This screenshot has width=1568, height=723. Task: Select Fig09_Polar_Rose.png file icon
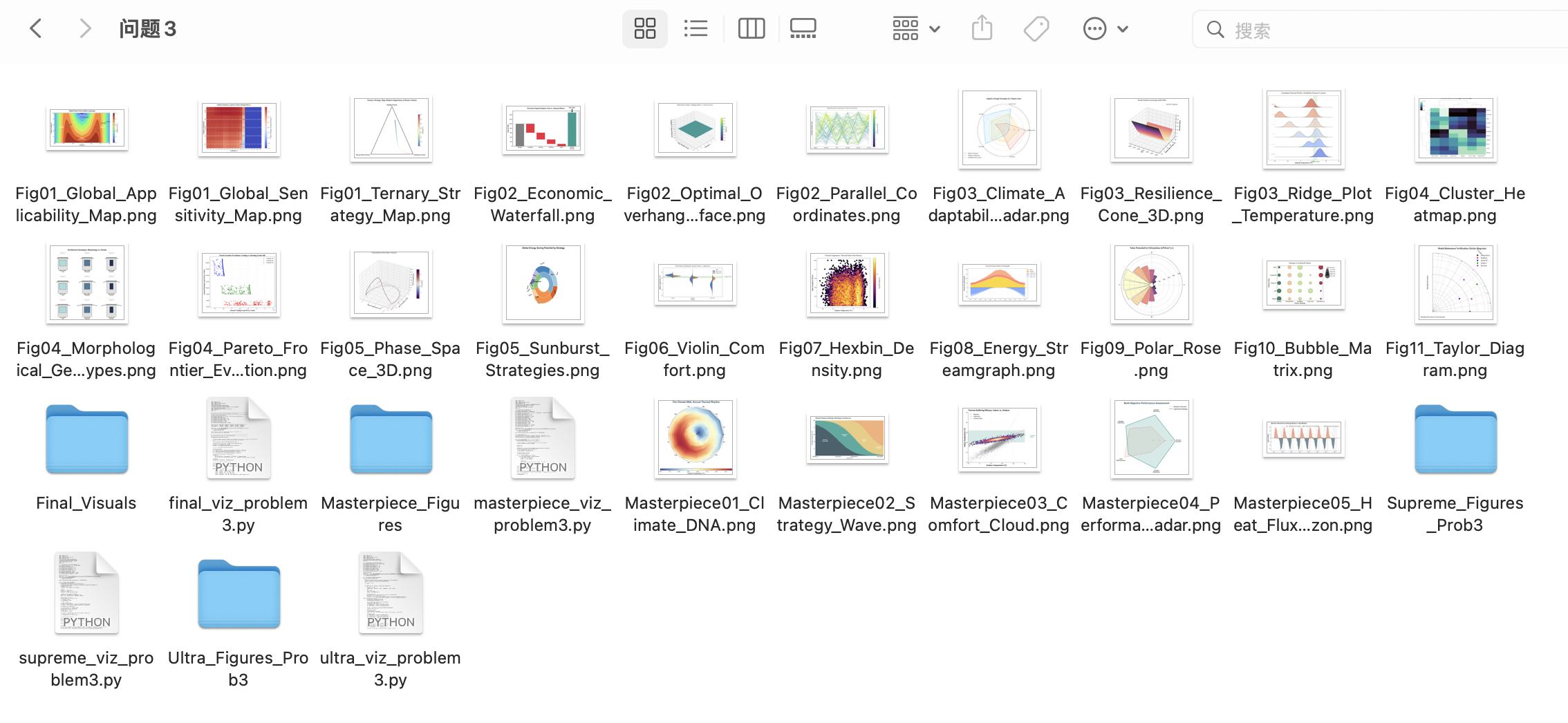click(1151, 283)
